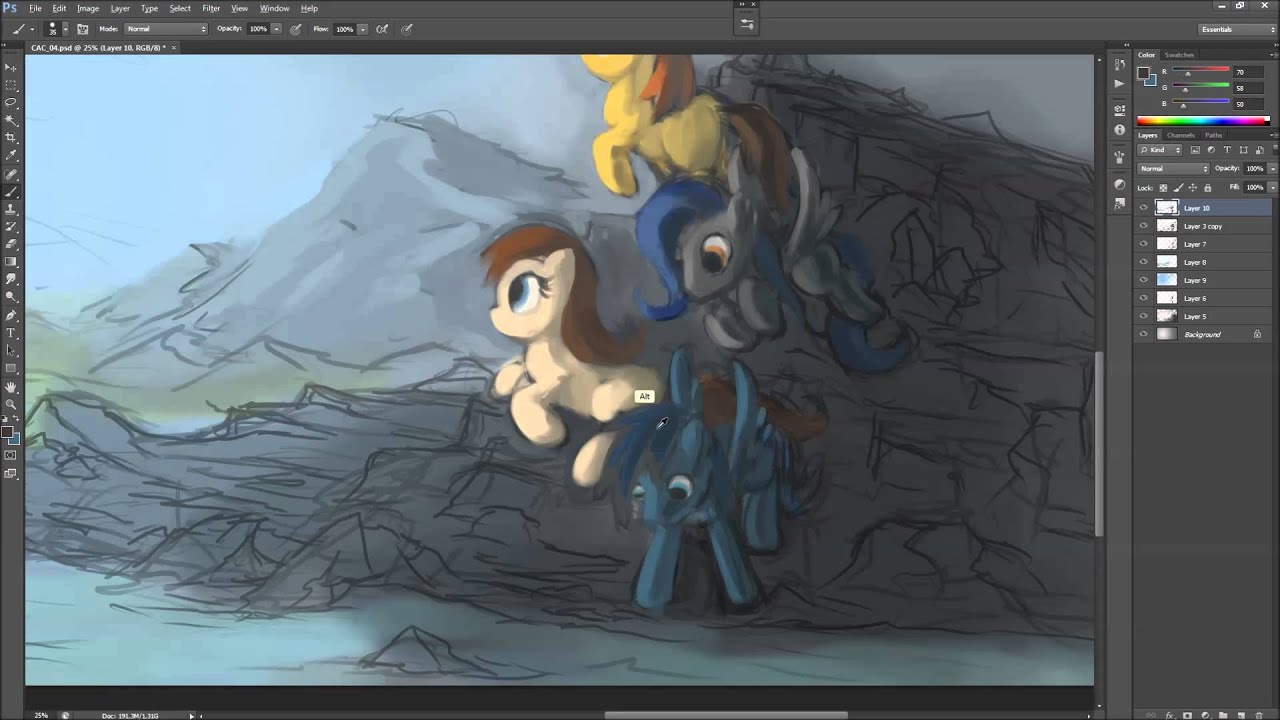1280x720 pixels.
Task: Select the Layer 8 thumbnail
Action: tap(1166, 262)
